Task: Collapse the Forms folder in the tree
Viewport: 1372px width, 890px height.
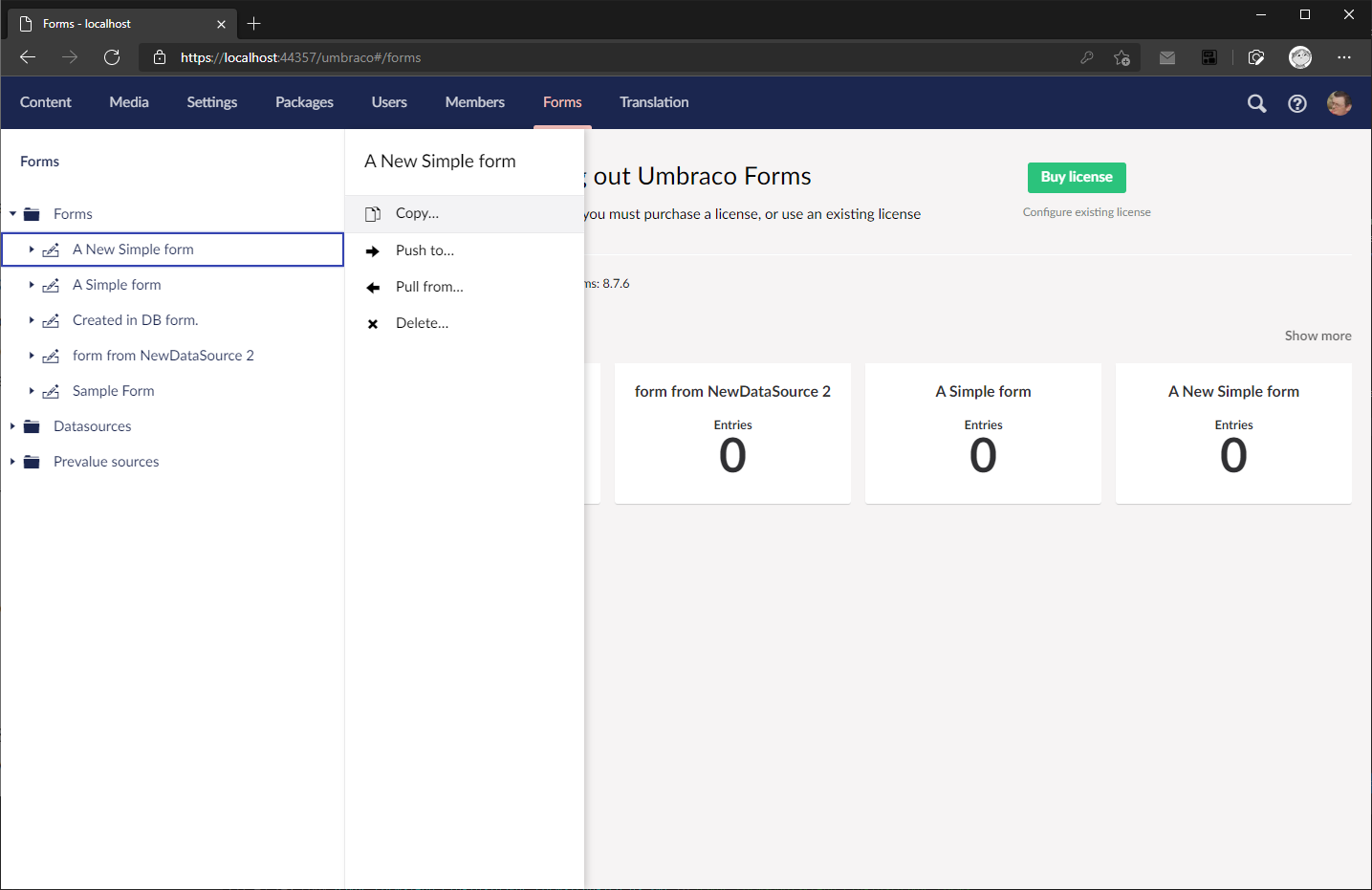Action: 12,213
